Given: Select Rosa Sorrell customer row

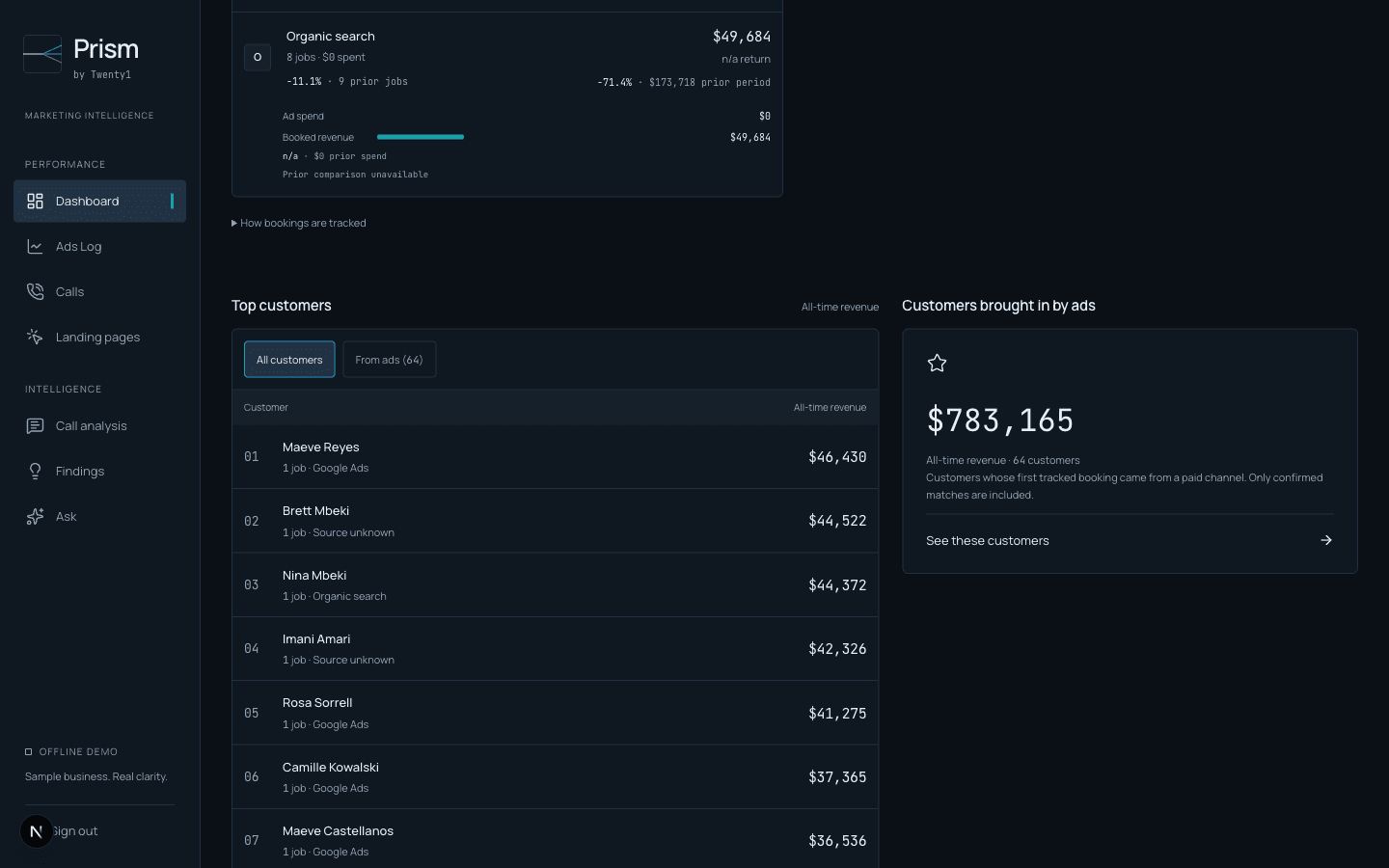Looking at the screenshot, I should pos(555,713).
